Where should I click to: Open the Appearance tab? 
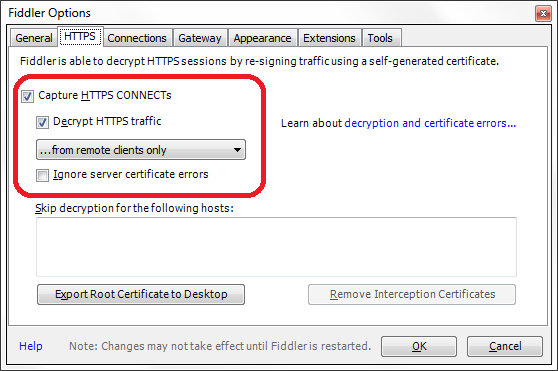(263, 38)
